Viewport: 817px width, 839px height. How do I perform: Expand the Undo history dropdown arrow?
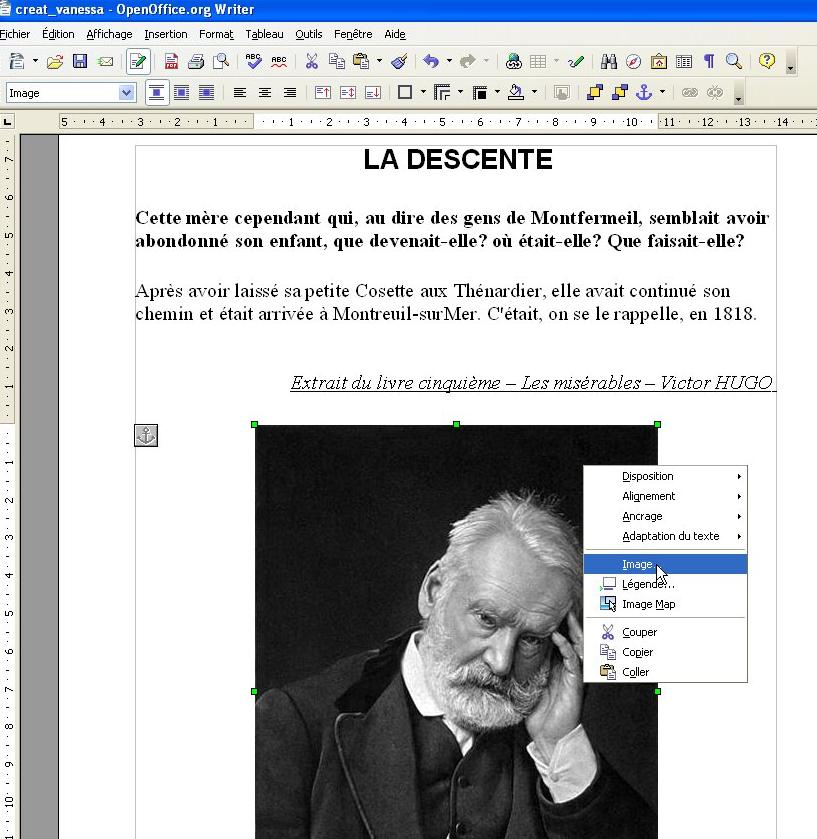tap(449, 62)
